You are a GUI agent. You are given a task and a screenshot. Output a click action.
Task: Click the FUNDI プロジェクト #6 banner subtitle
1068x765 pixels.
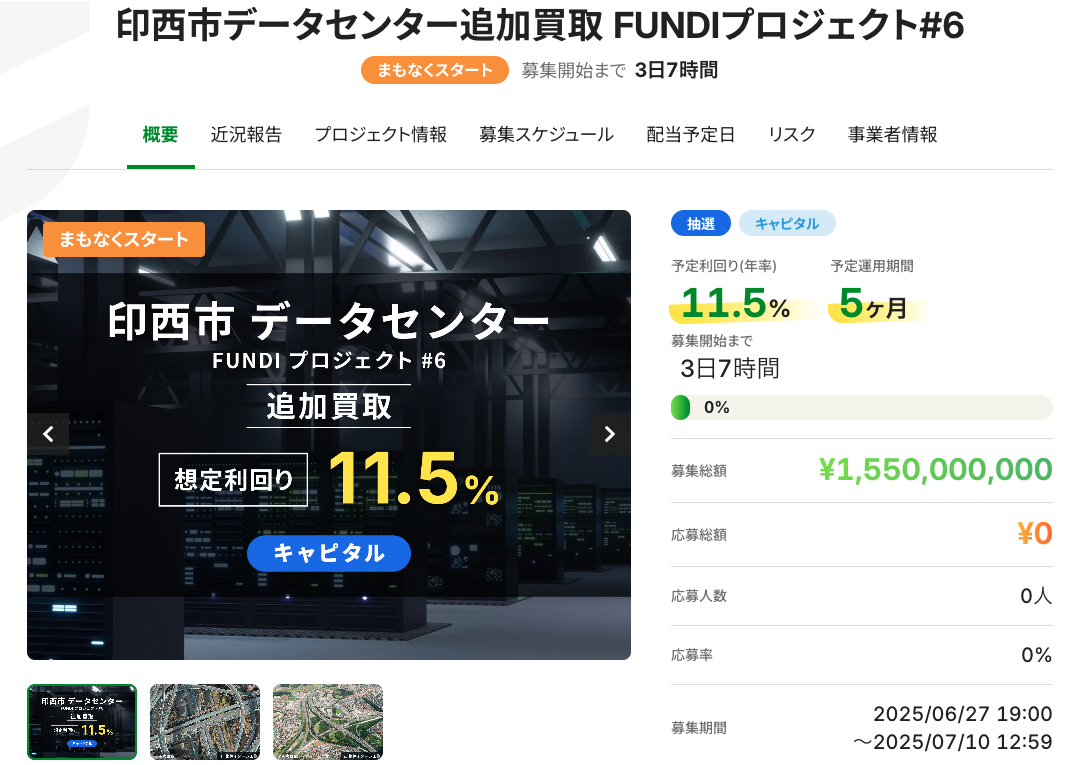329,360
